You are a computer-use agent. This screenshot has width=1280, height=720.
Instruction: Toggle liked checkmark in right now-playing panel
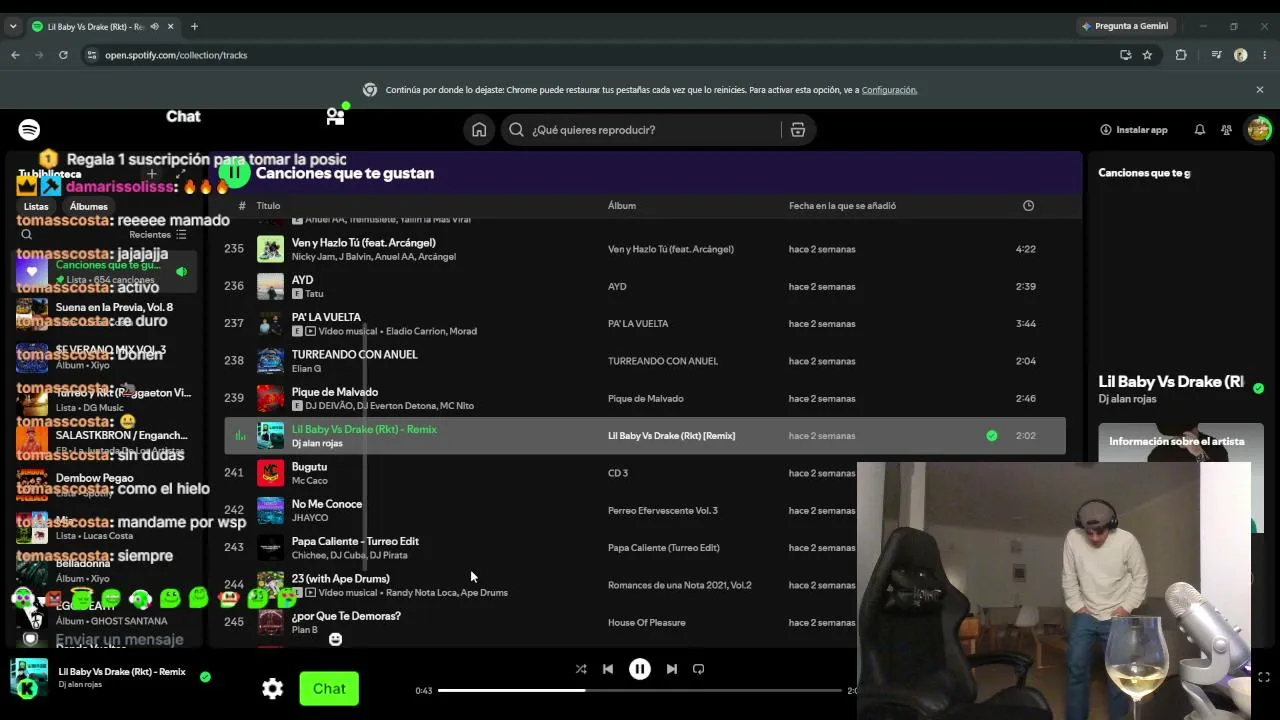point(1258,388)
